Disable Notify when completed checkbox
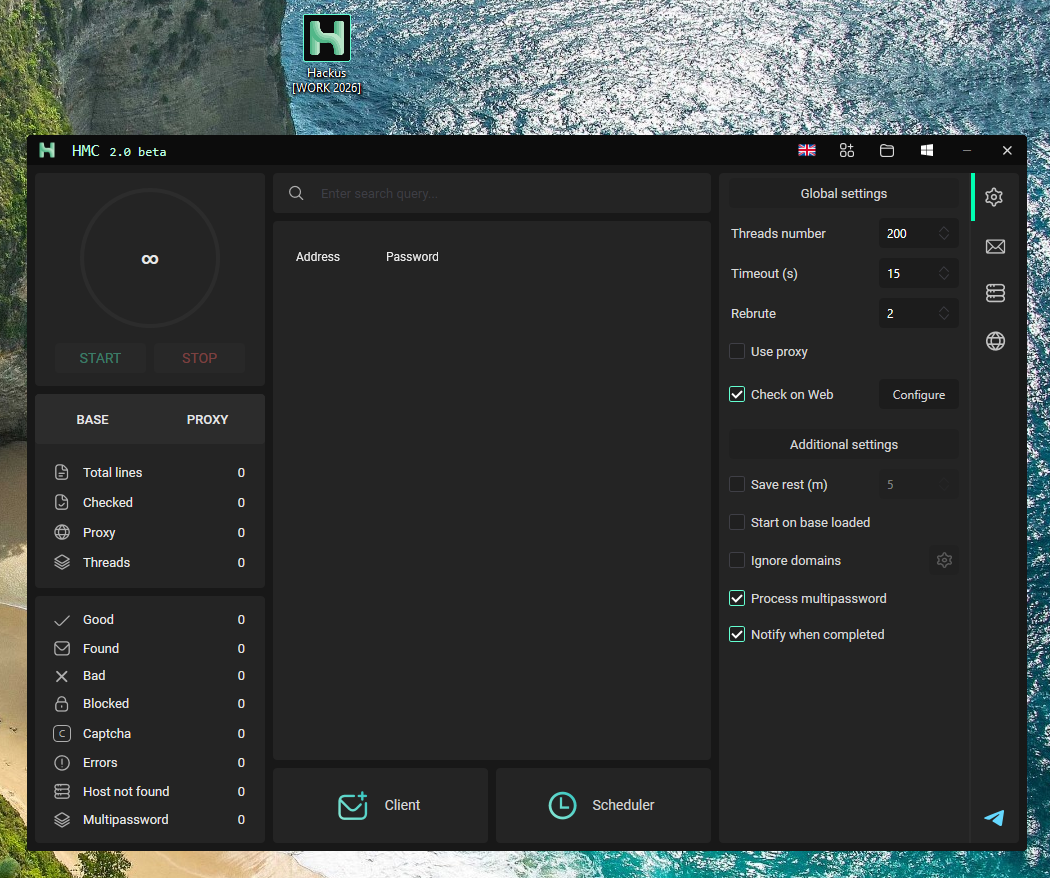Image resolution: width=1050 pixels, height=878 pixels. coord(737,634)
